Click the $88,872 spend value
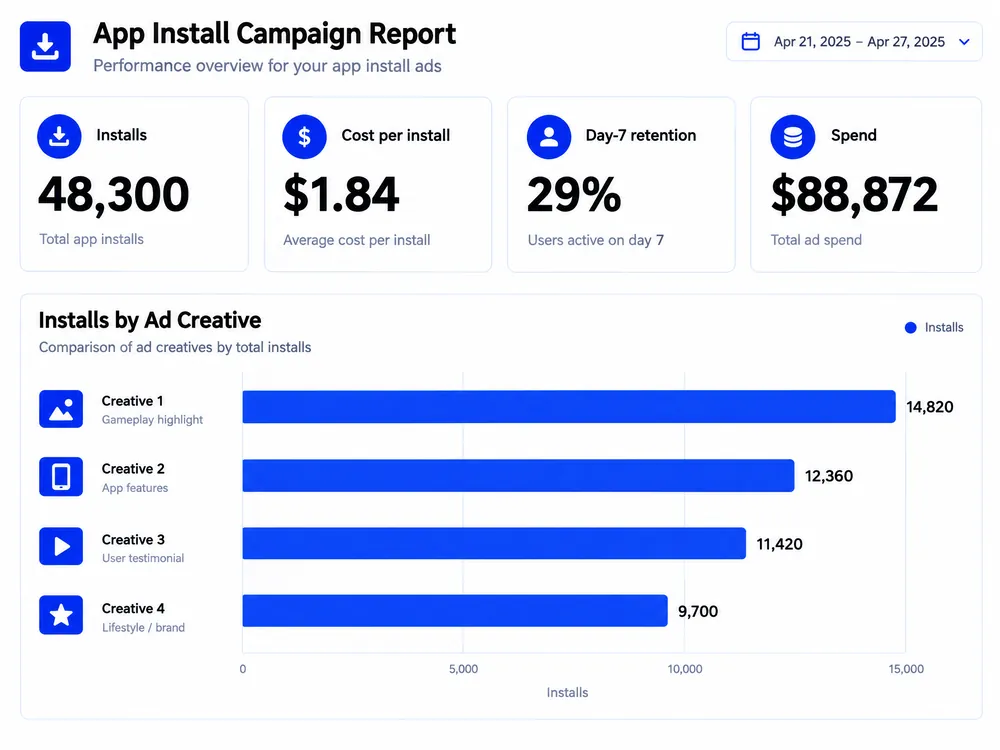This screenshot has width=1000, height=750. 855,195
